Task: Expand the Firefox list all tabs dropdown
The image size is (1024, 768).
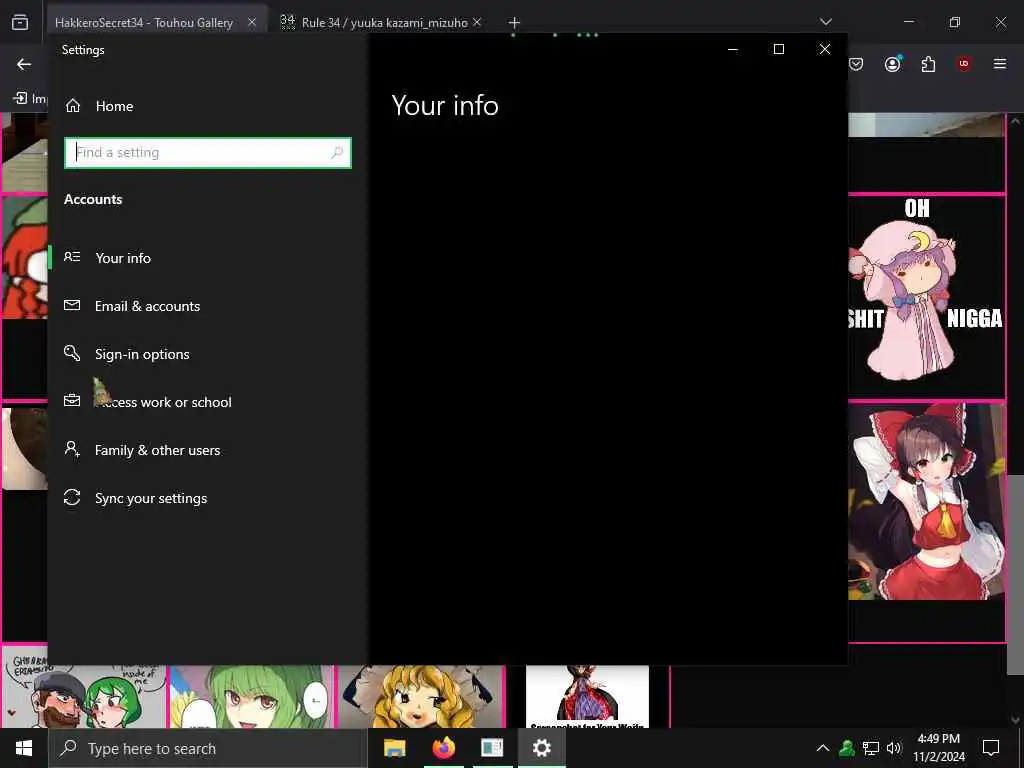Action: tap(826, 22)
